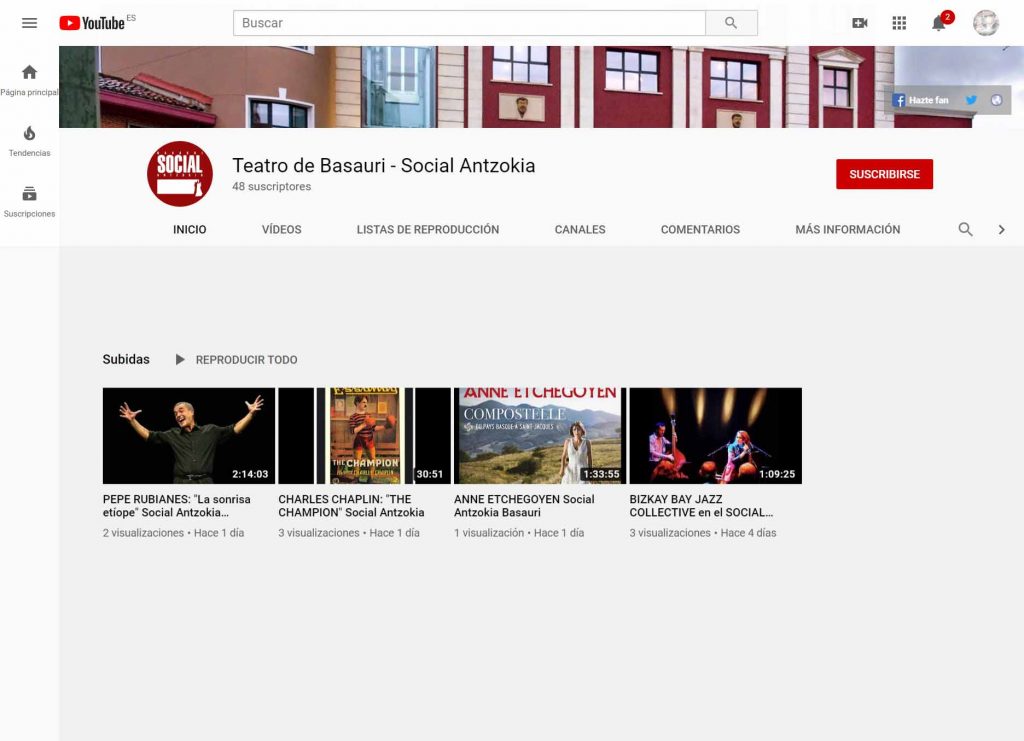The image size is (1024, 741).
Task: Open the notifications bell
Action: coord(939,23)
